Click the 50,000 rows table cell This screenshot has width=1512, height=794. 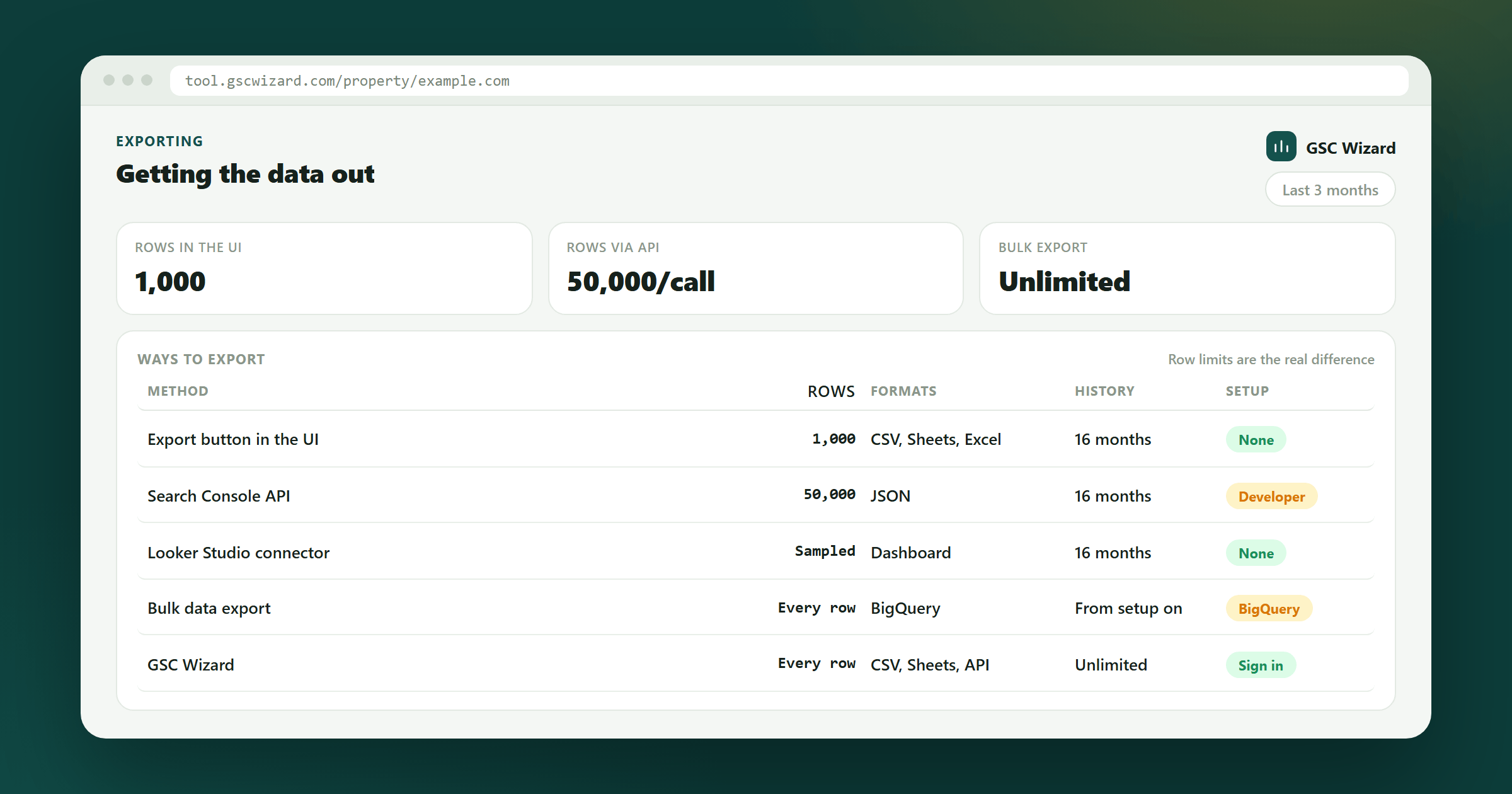(x=829, y=494)
